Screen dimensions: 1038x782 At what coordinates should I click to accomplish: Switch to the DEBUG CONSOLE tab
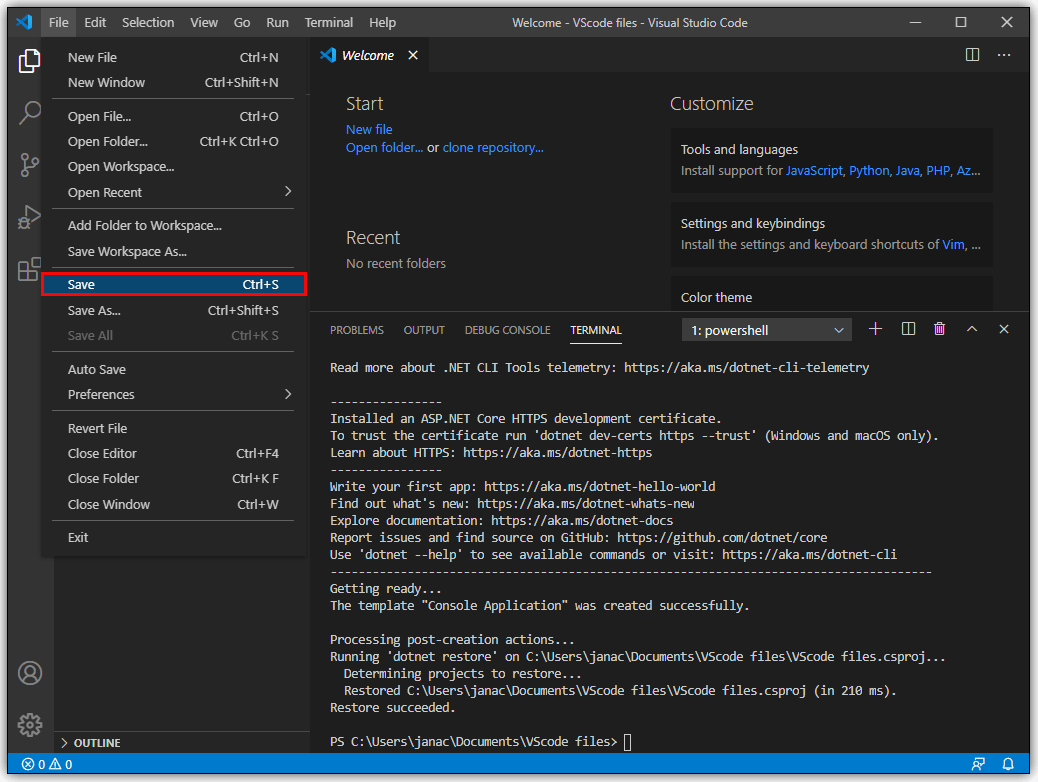(508, 330)
